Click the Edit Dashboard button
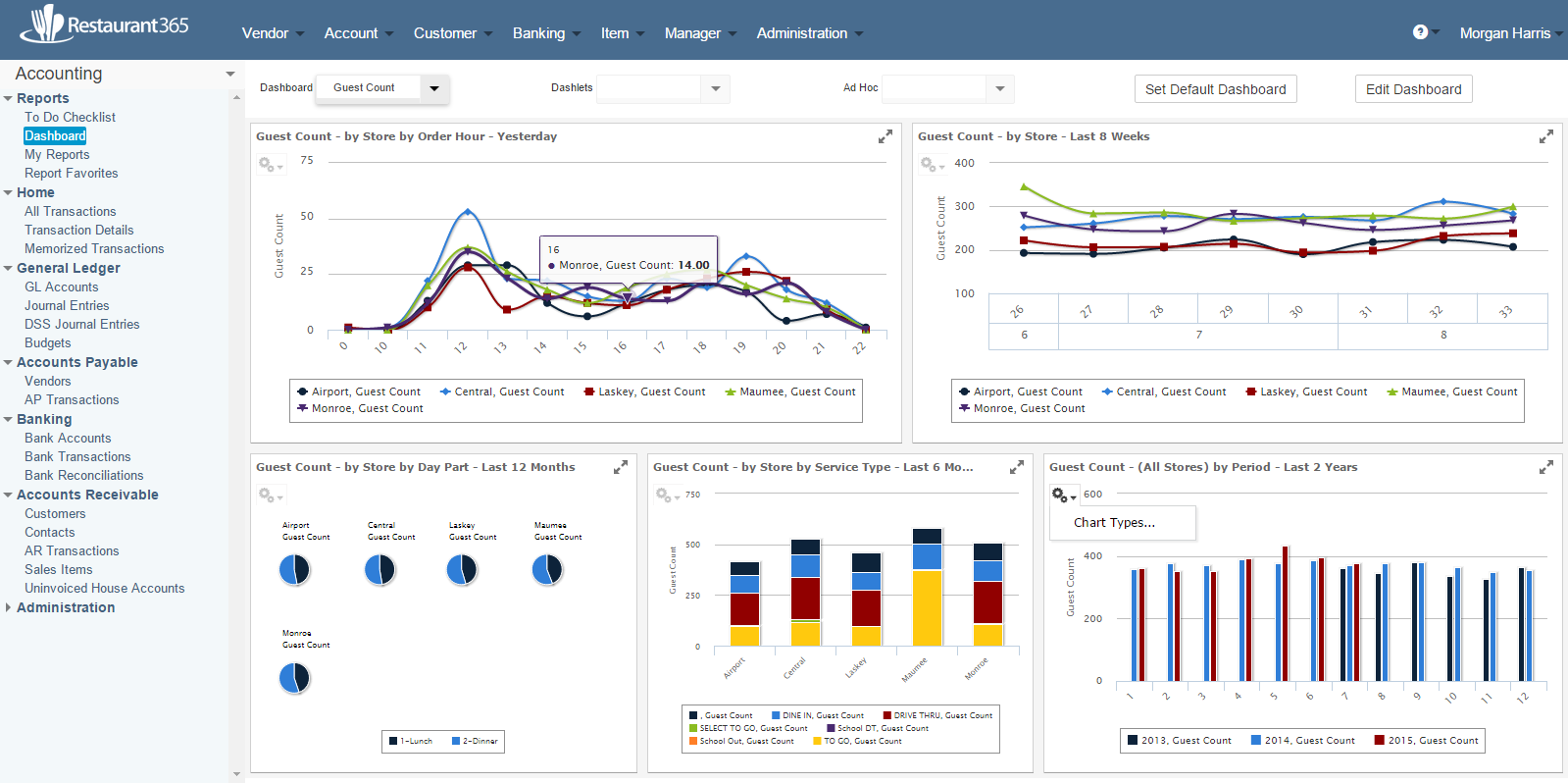The width and height of the screenshot is (1568, 783). pos(1413,89)
